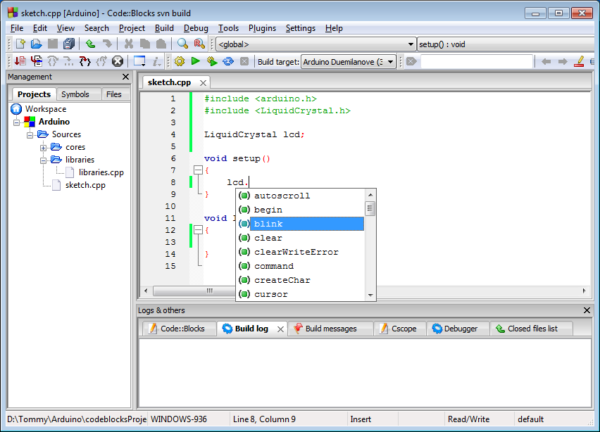Image resolution: width=600 pixels, height=432 pixels.
Task: Run to cursor debug icon
Action: pos(36,61)
